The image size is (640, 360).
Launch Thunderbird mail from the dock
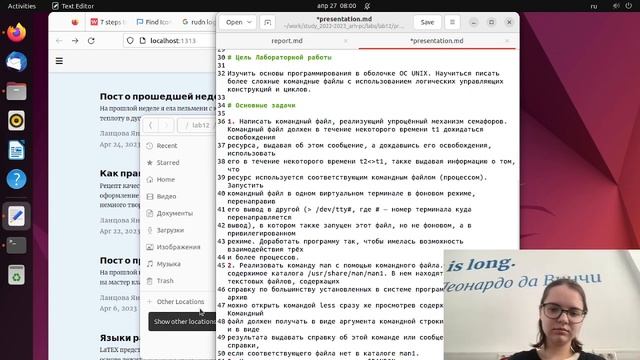16,62
